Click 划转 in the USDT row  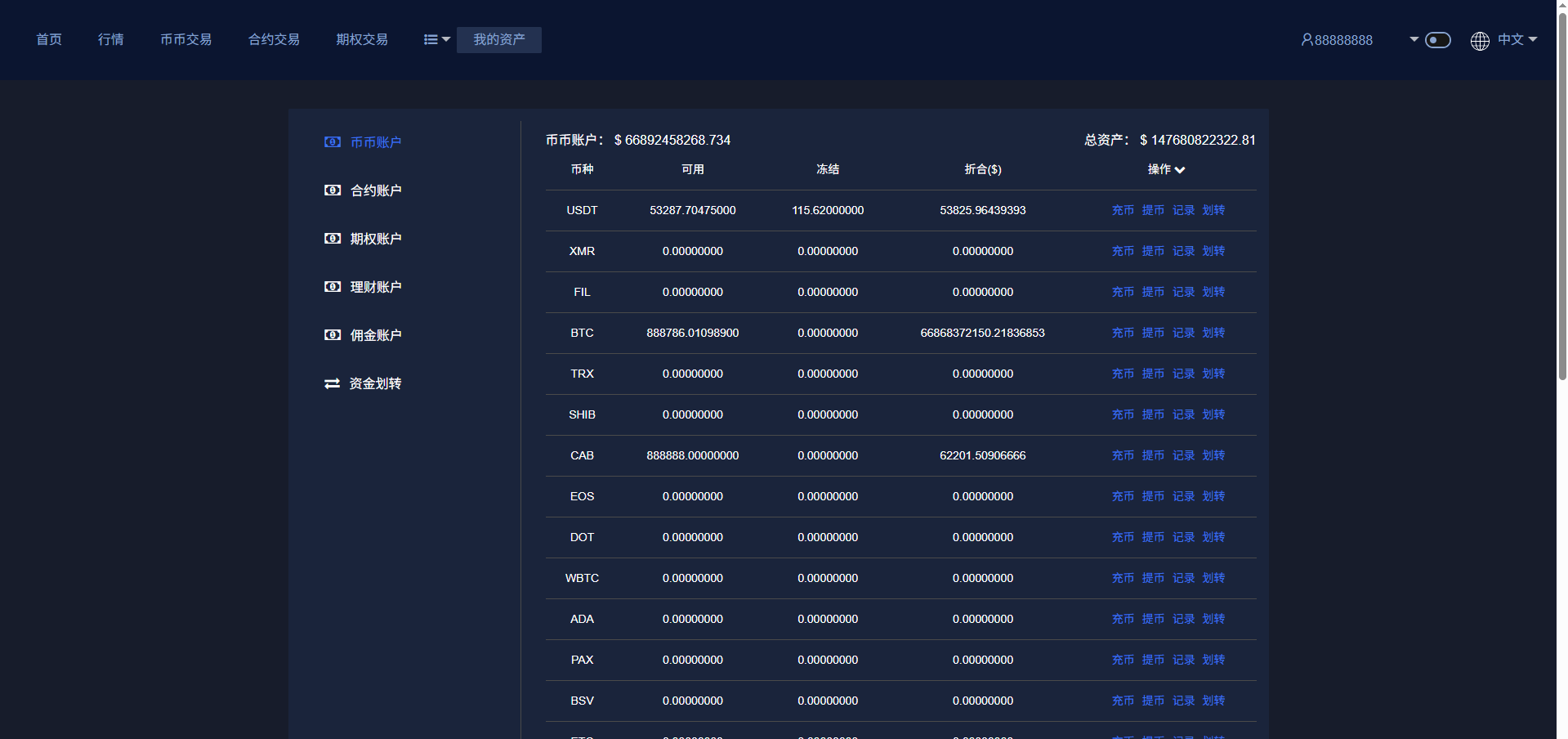(1213, 210)
